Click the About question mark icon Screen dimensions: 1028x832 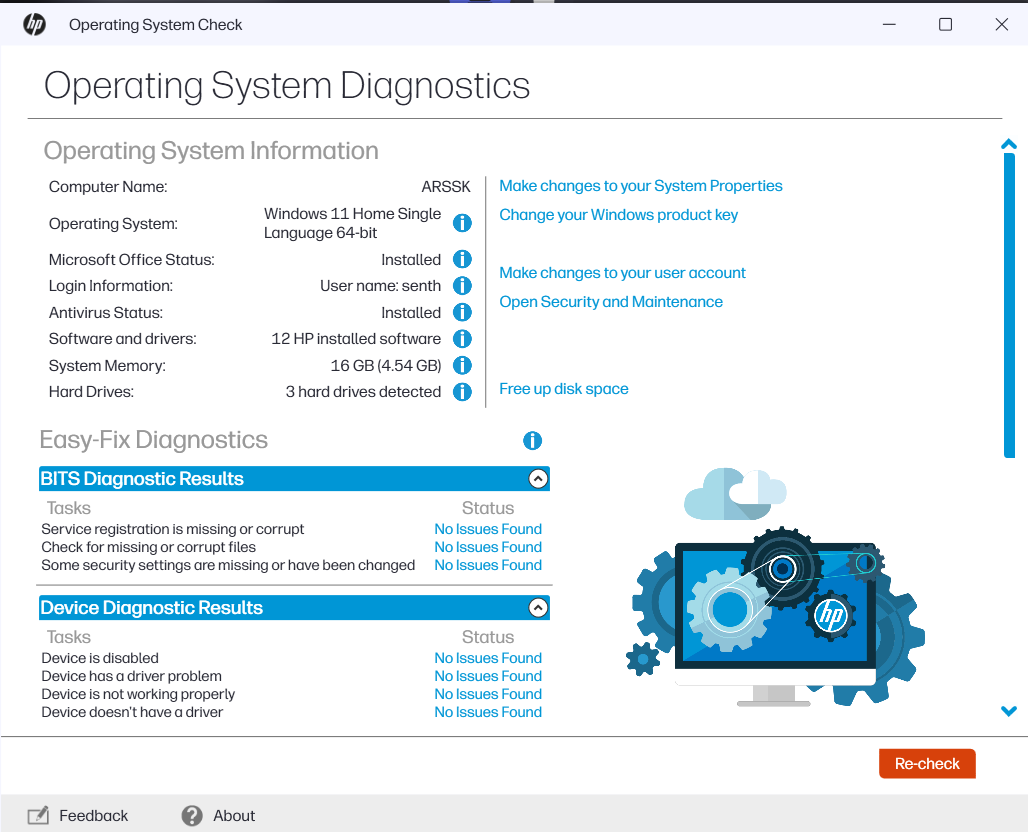pyautogui.click(x=192, y=816)
